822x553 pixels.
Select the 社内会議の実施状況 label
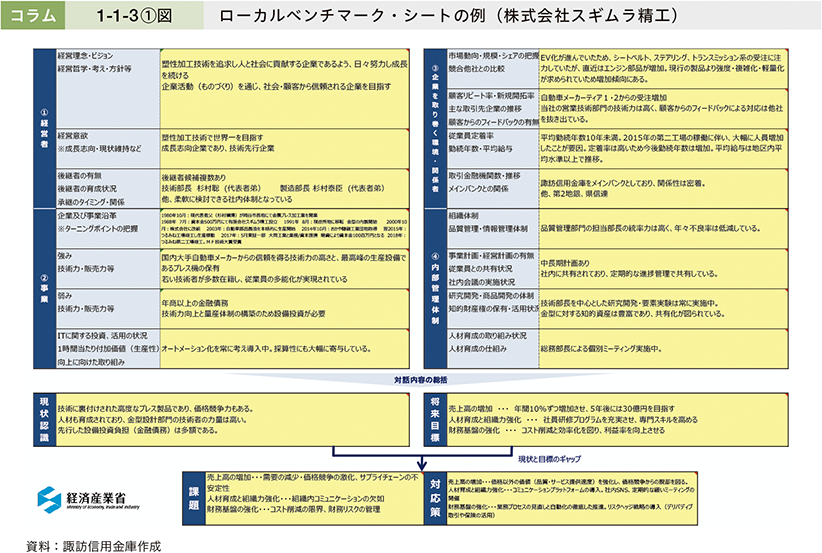point(481,282)
